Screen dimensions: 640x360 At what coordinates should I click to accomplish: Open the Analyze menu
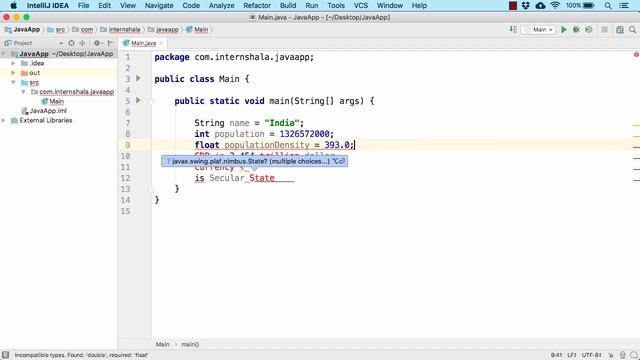221,6
